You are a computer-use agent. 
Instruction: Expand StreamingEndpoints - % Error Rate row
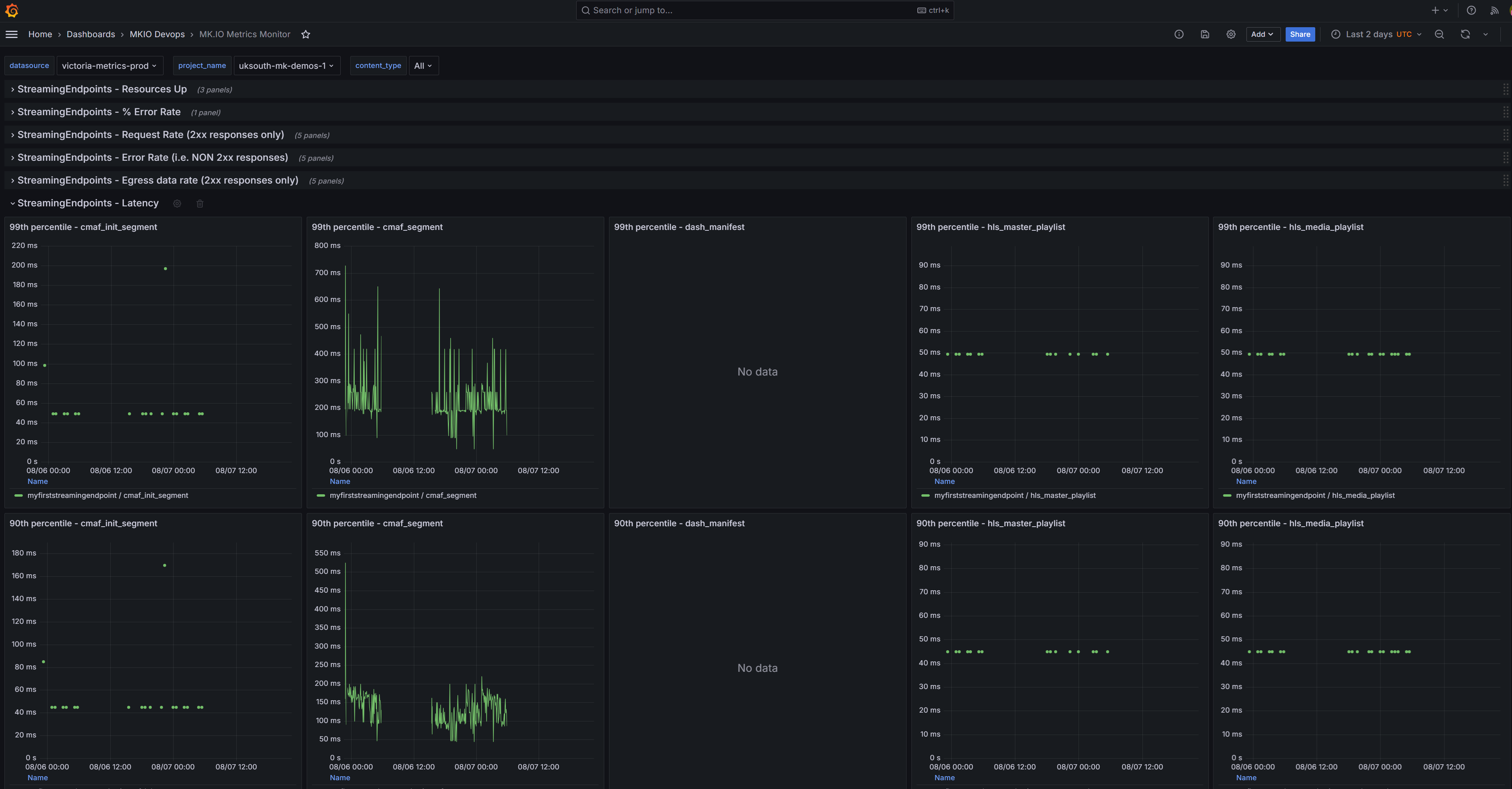[99, 112]
